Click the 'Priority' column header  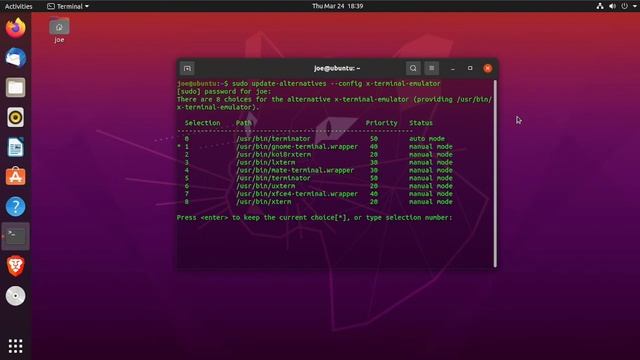382,123
